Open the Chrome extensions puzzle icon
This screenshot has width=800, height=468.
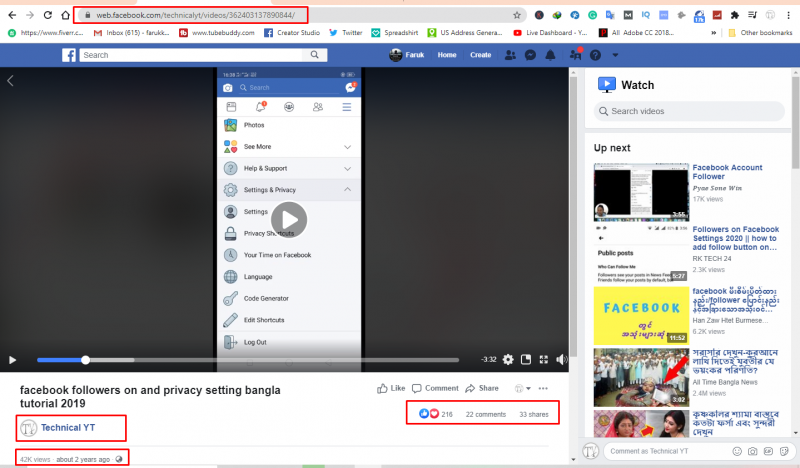pos(734,15)
